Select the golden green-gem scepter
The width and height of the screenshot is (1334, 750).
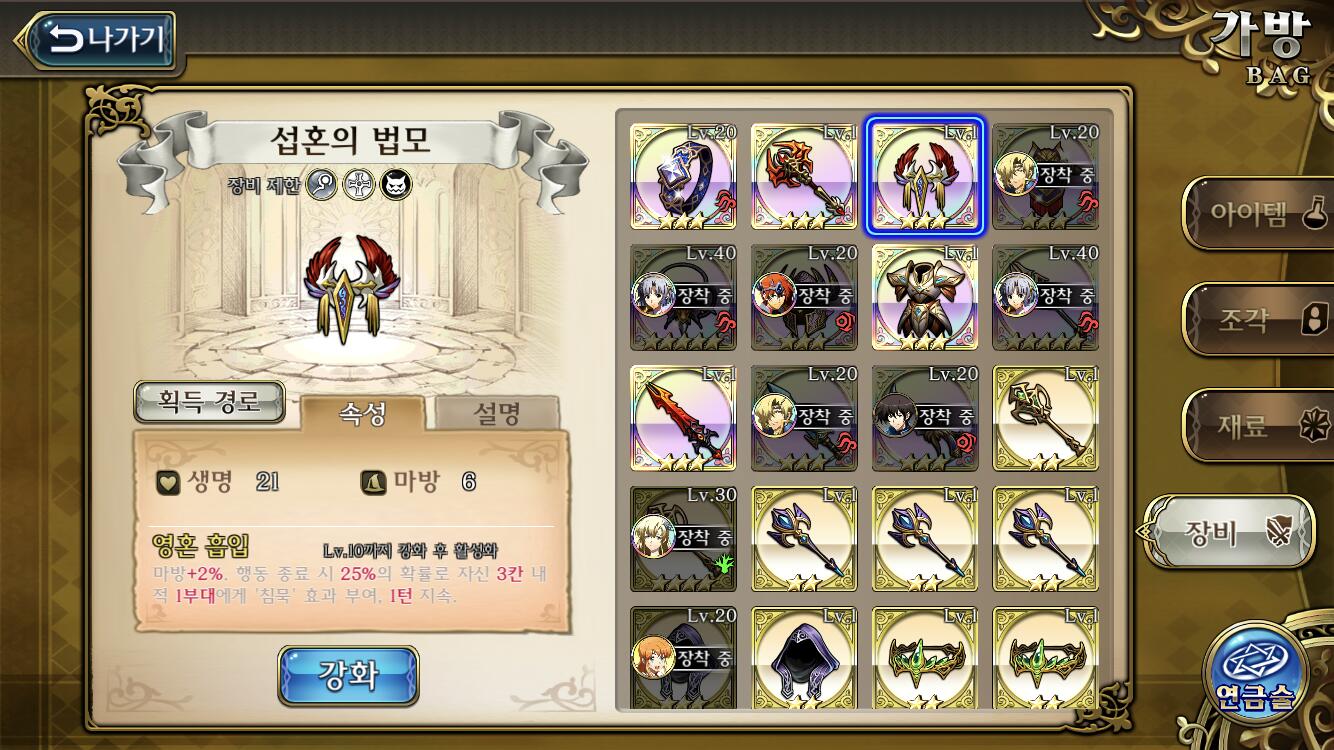[1046, 418]
